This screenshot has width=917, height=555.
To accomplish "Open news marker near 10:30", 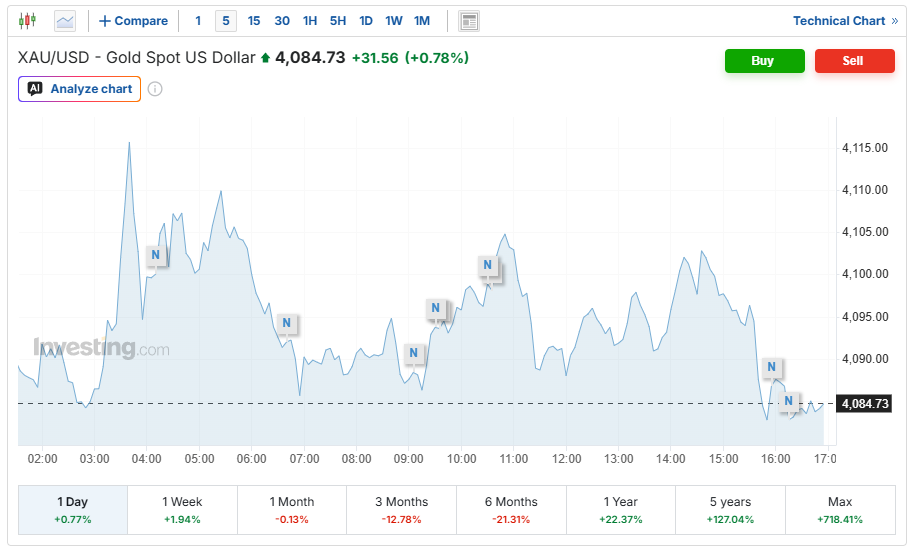I will (x=488, y=266).
